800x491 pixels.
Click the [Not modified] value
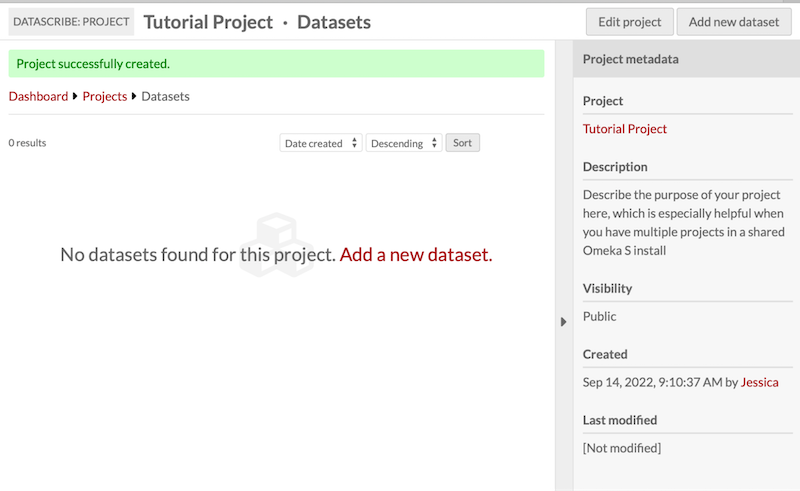[622, 448]
